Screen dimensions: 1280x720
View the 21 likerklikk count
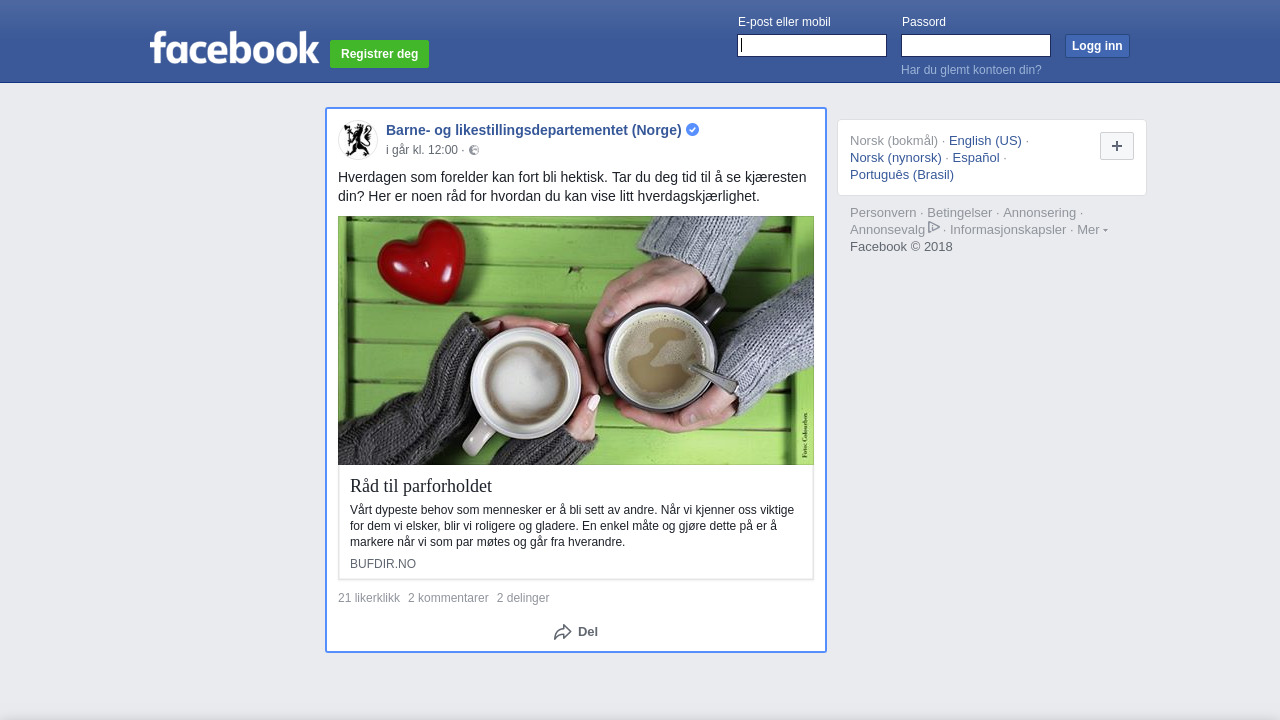368,598
